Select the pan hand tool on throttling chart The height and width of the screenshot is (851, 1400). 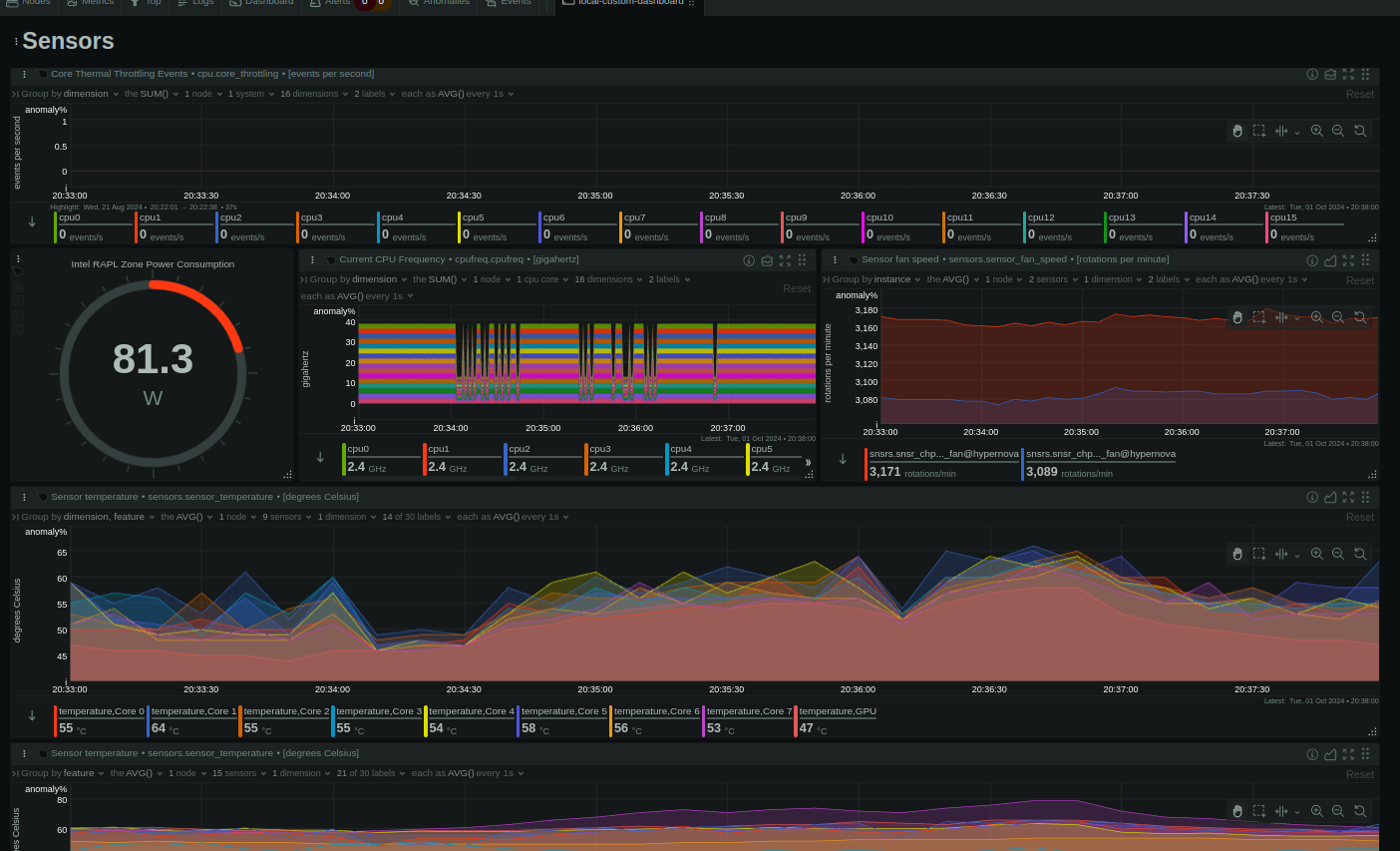[1237, 131]
